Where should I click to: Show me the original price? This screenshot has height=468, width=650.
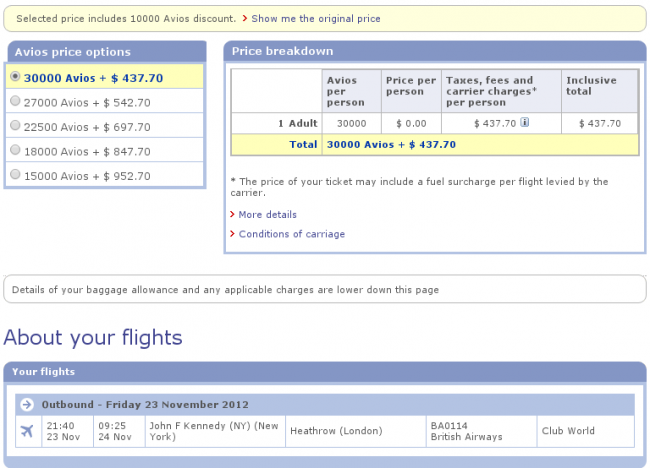coord(315,18)
